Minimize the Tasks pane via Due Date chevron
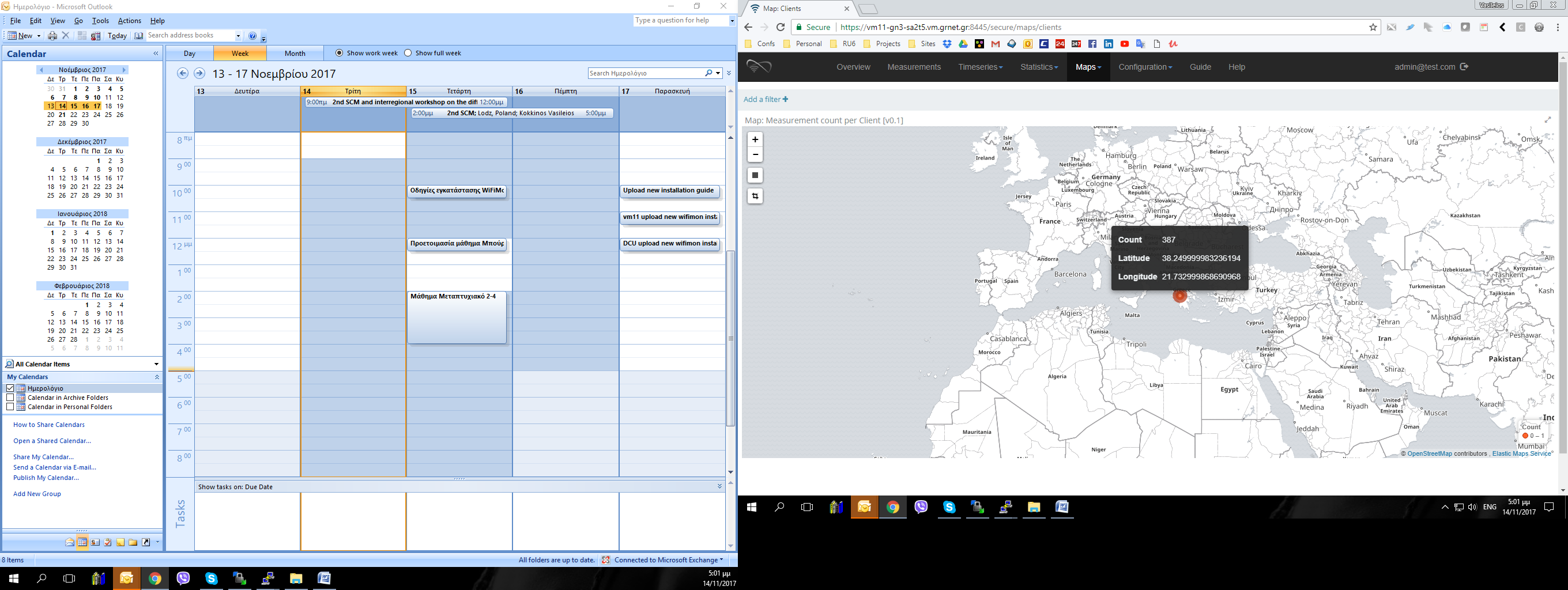1568x590 pixels. point(719,487)
